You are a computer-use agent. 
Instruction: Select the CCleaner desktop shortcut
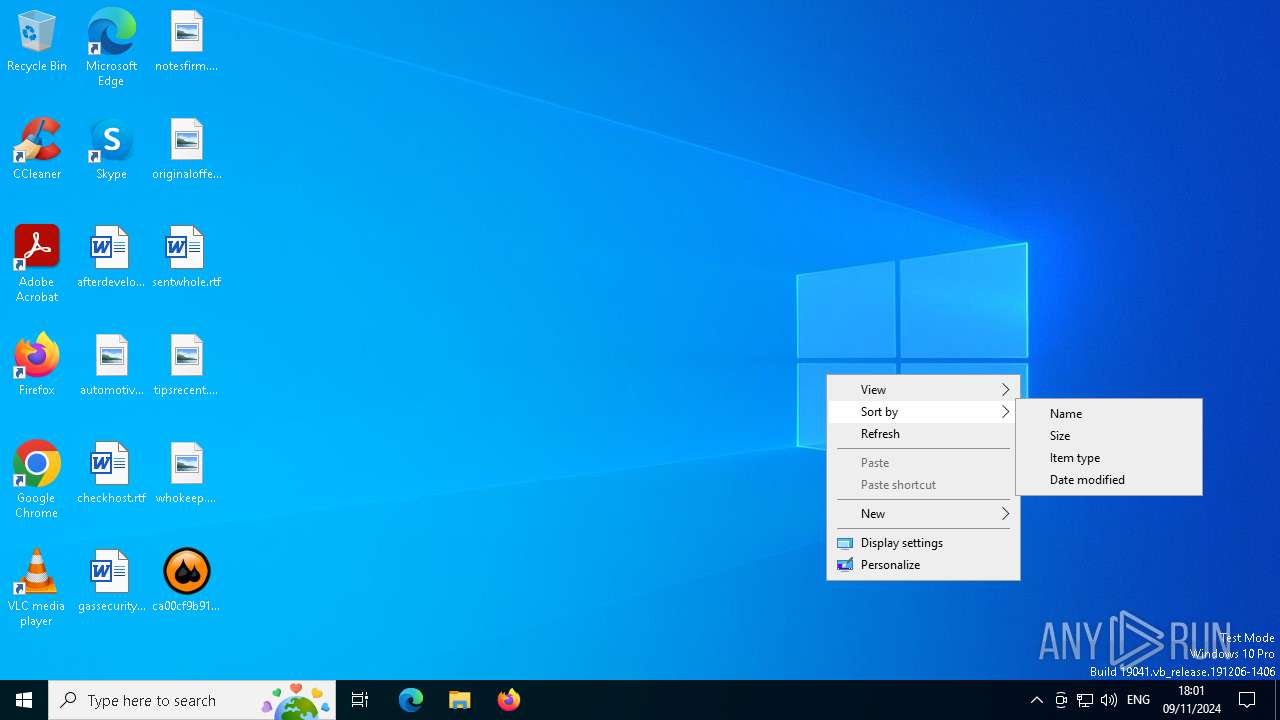point(37,150)
